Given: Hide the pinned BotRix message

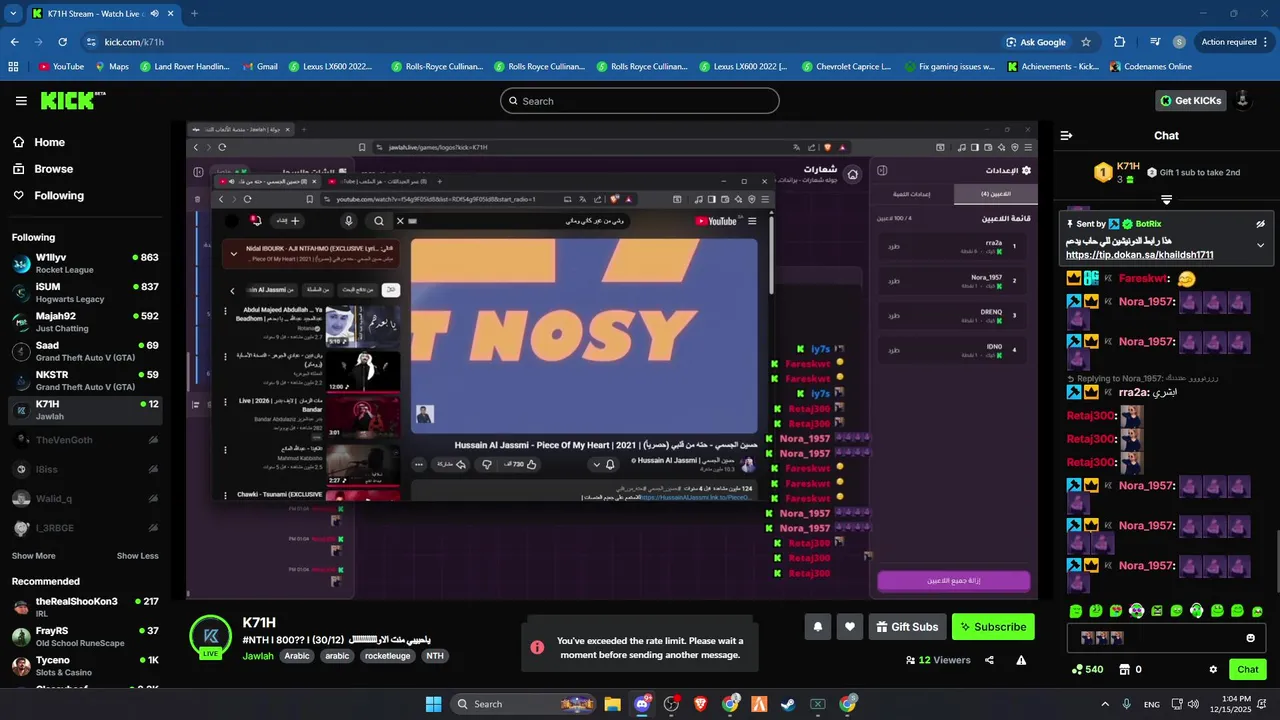Looking at the screenshot, I should pos(1260,224).
